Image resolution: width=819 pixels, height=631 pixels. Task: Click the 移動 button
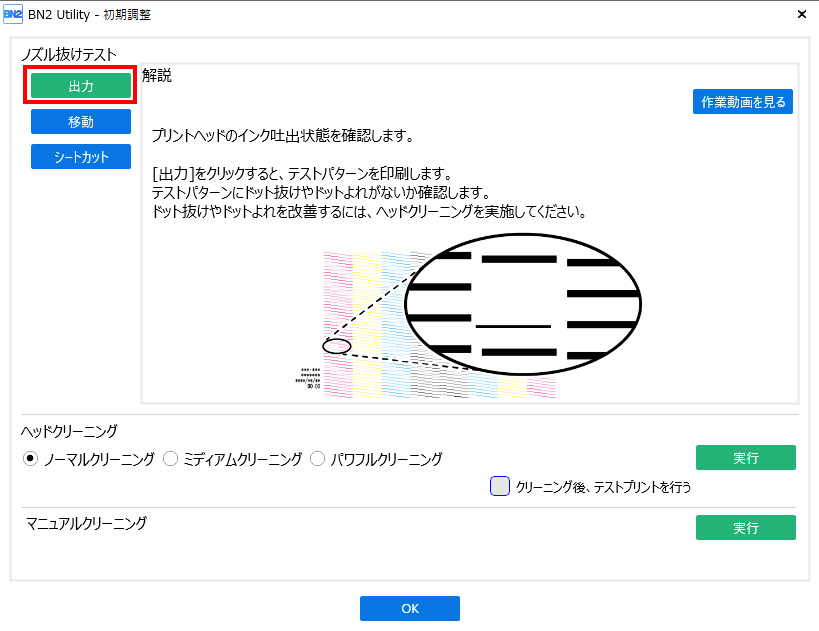(x=81, y=121)
